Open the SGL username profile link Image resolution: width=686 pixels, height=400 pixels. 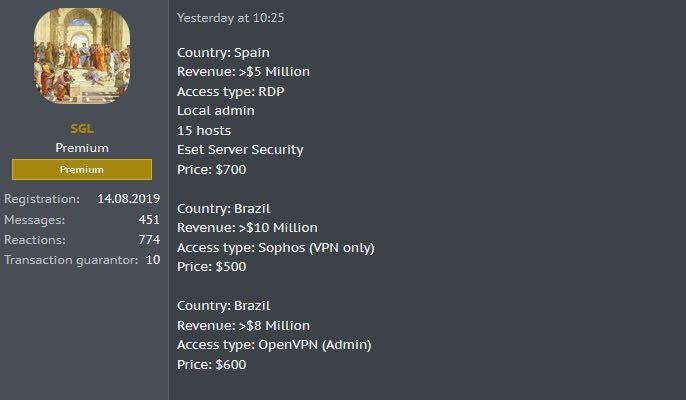[82, 129]
